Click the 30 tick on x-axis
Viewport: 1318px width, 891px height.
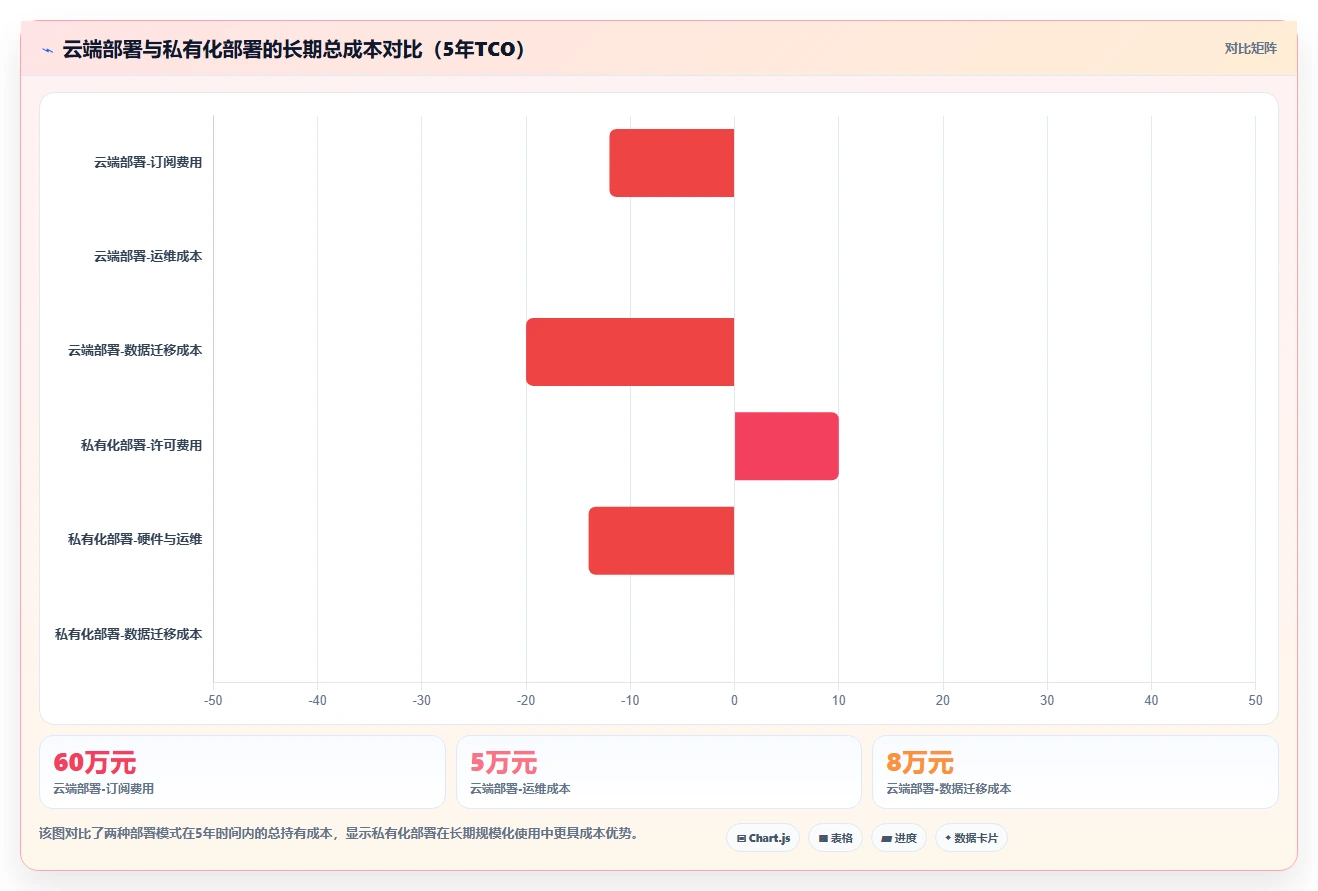point(1047,701)
